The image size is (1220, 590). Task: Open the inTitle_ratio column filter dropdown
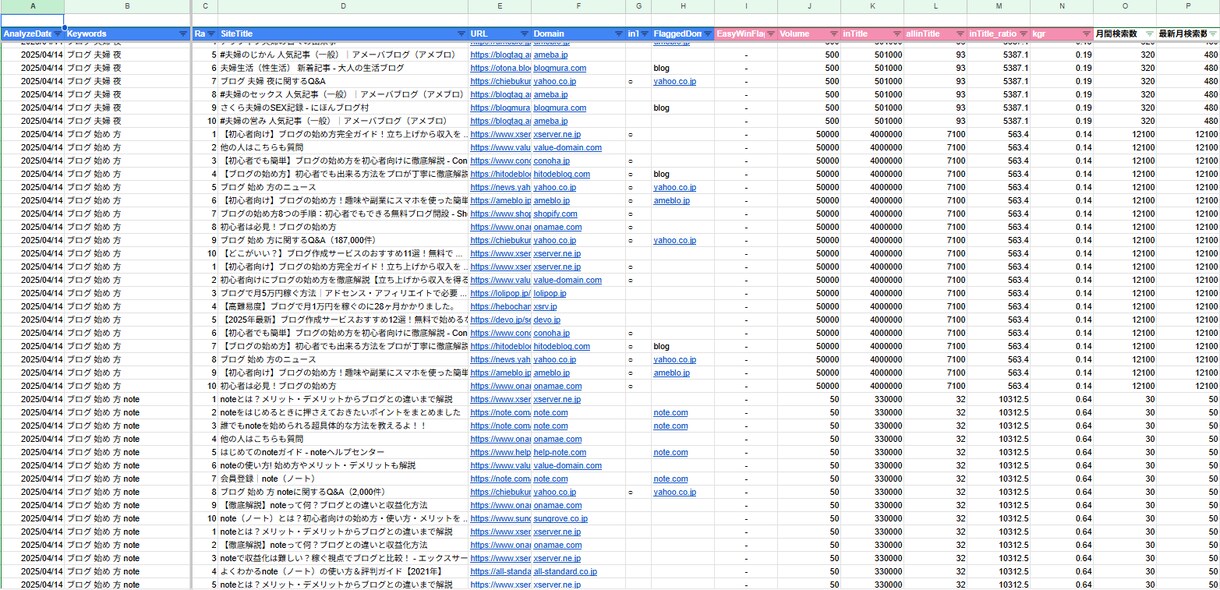tap(1022, 34)
